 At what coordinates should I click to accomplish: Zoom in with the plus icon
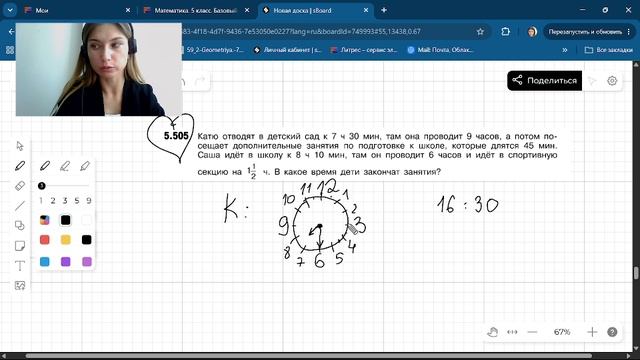point(592,332)
